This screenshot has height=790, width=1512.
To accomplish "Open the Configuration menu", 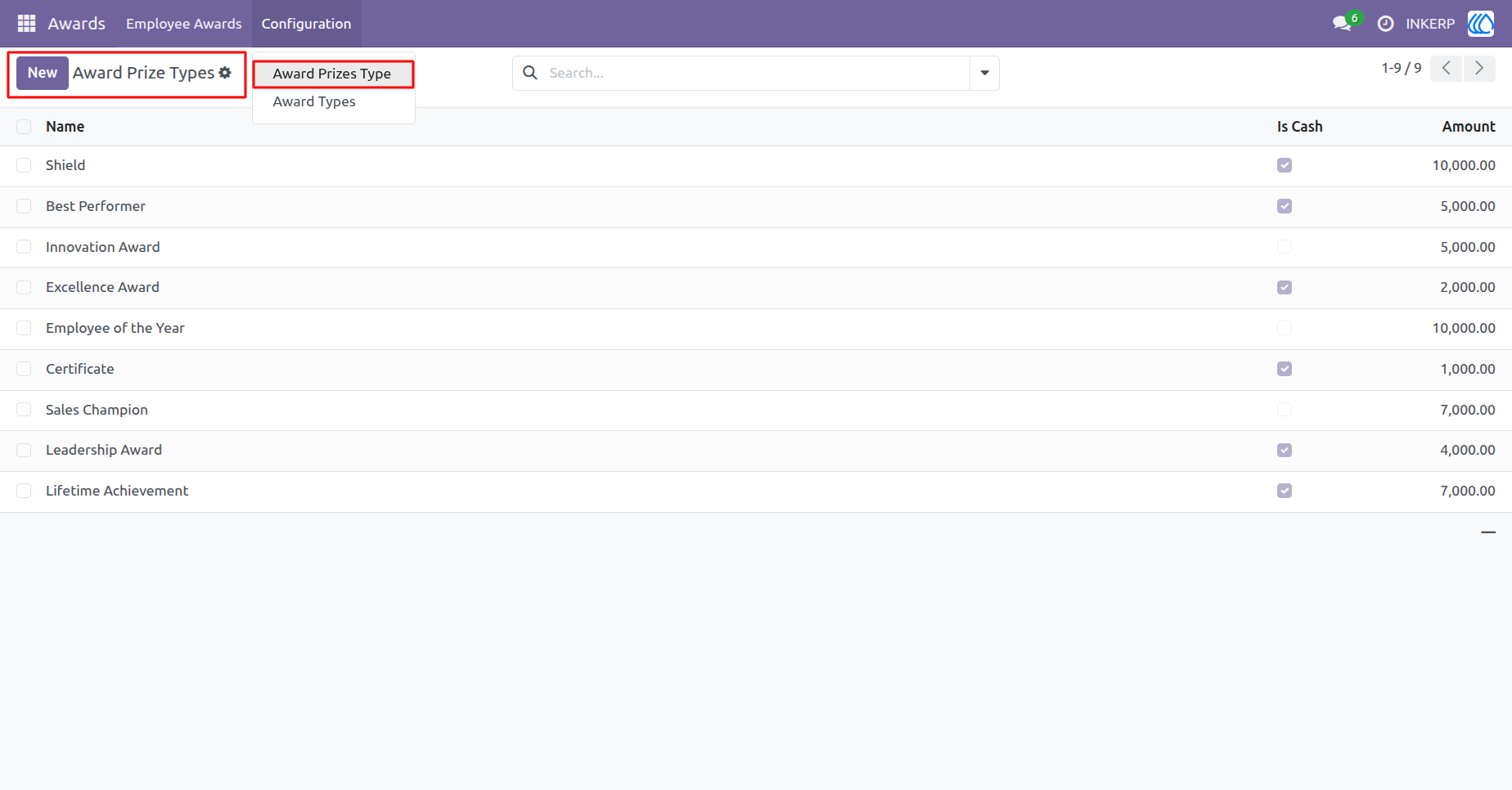I will point(306,24).
